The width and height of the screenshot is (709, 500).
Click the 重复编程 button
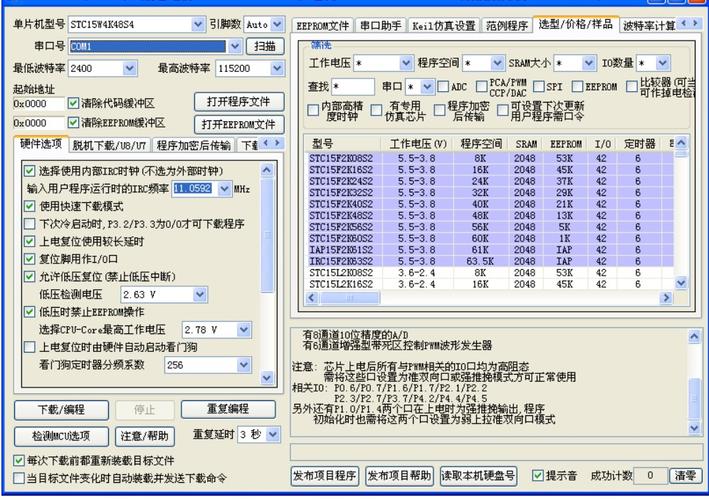[x=228, y=409]
